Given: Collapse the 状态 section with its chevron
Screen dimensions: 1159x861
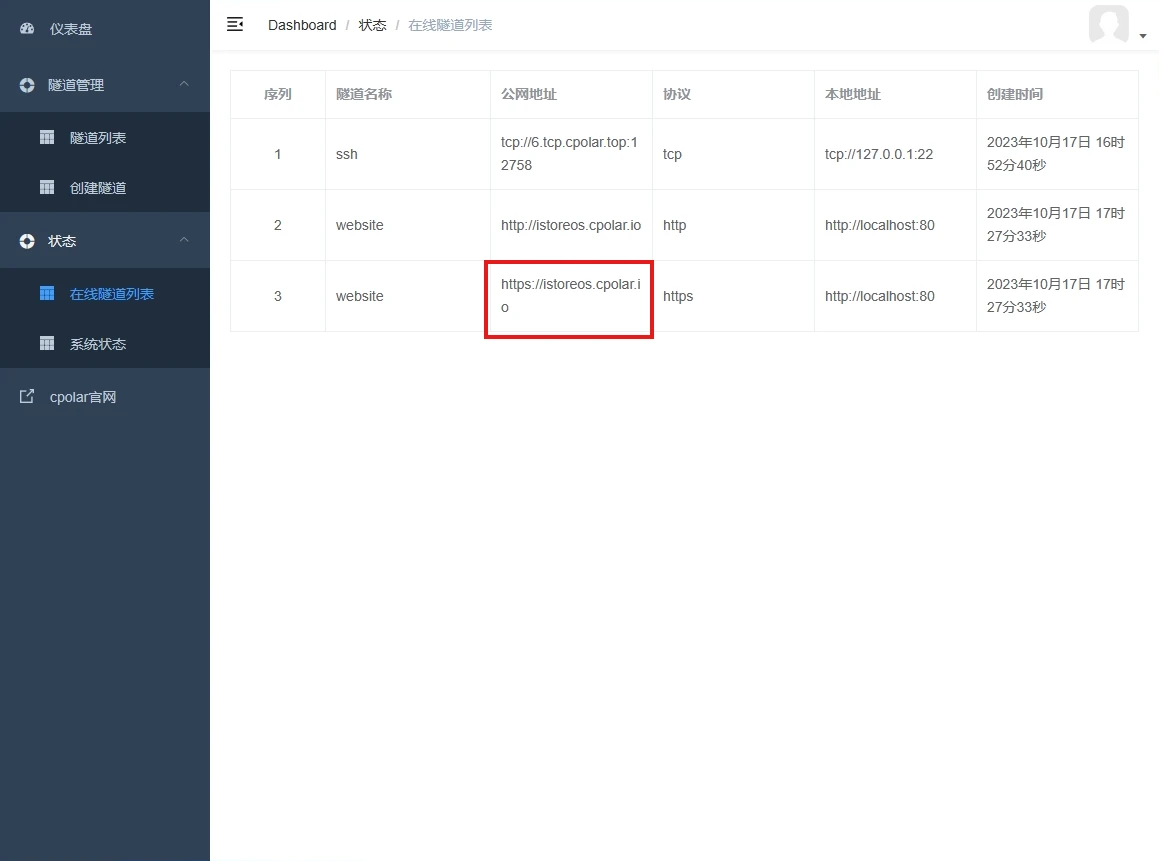Looking at the screenshot, I should coord(184,240).
